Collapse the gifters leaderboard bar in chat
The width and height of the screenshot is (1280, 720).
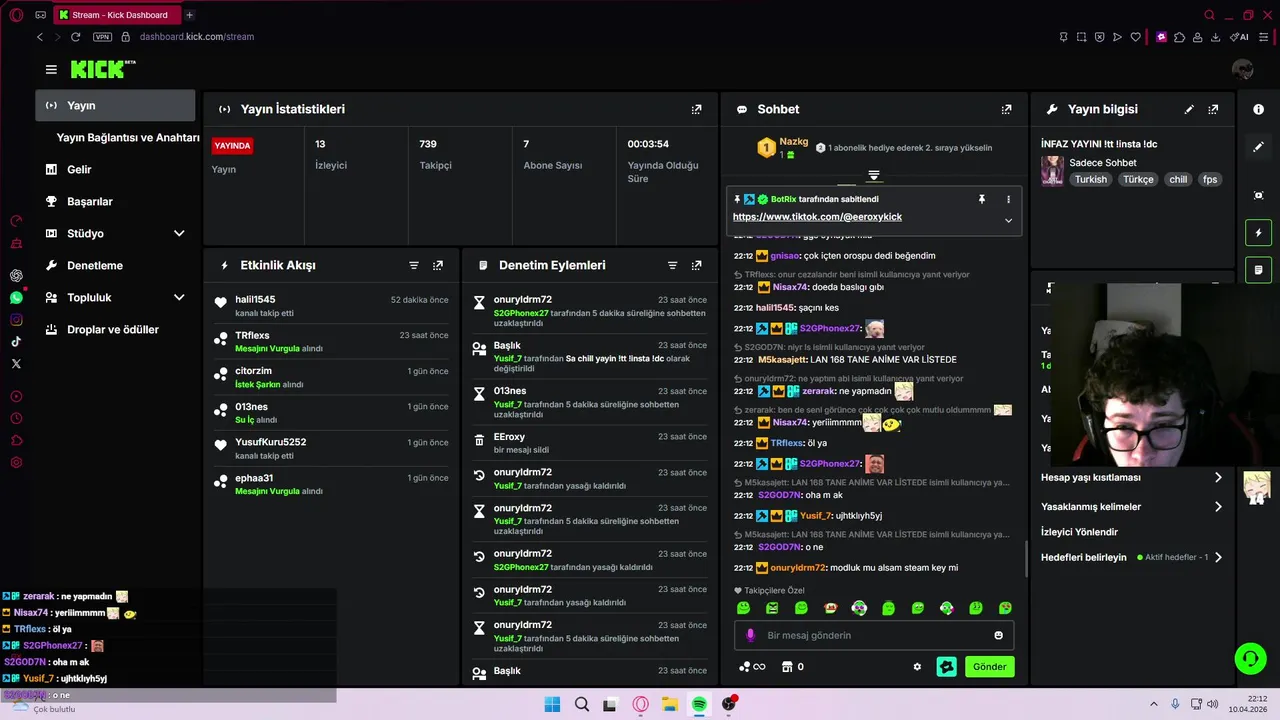873,176
